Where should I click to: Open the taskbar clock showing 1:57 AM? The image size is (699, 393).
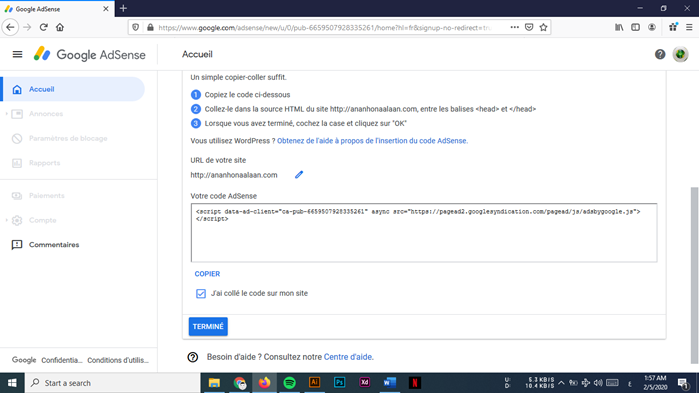point(655,383)
